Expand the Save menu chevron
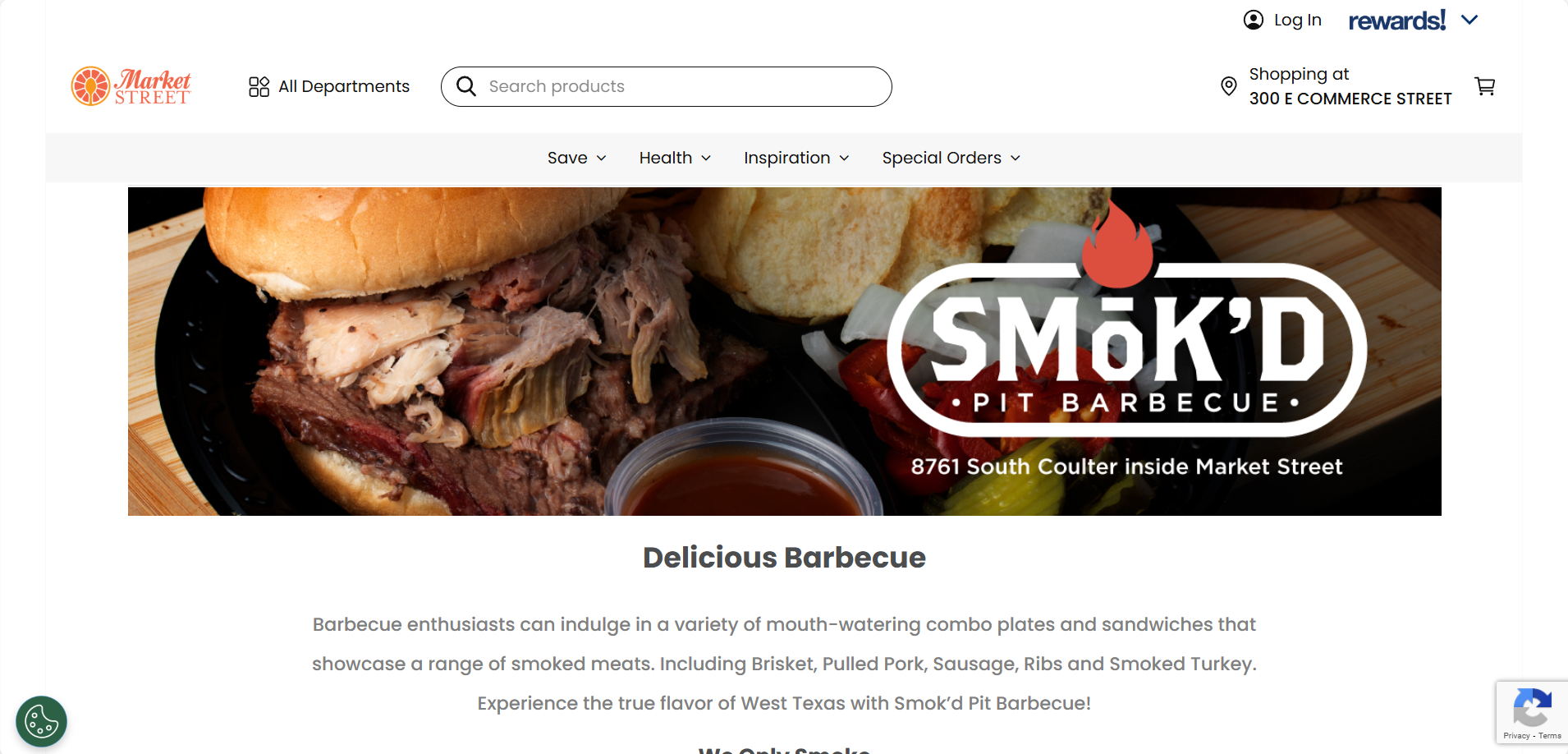The height and width of the screenshot is (754, 1568). (601, 158)
